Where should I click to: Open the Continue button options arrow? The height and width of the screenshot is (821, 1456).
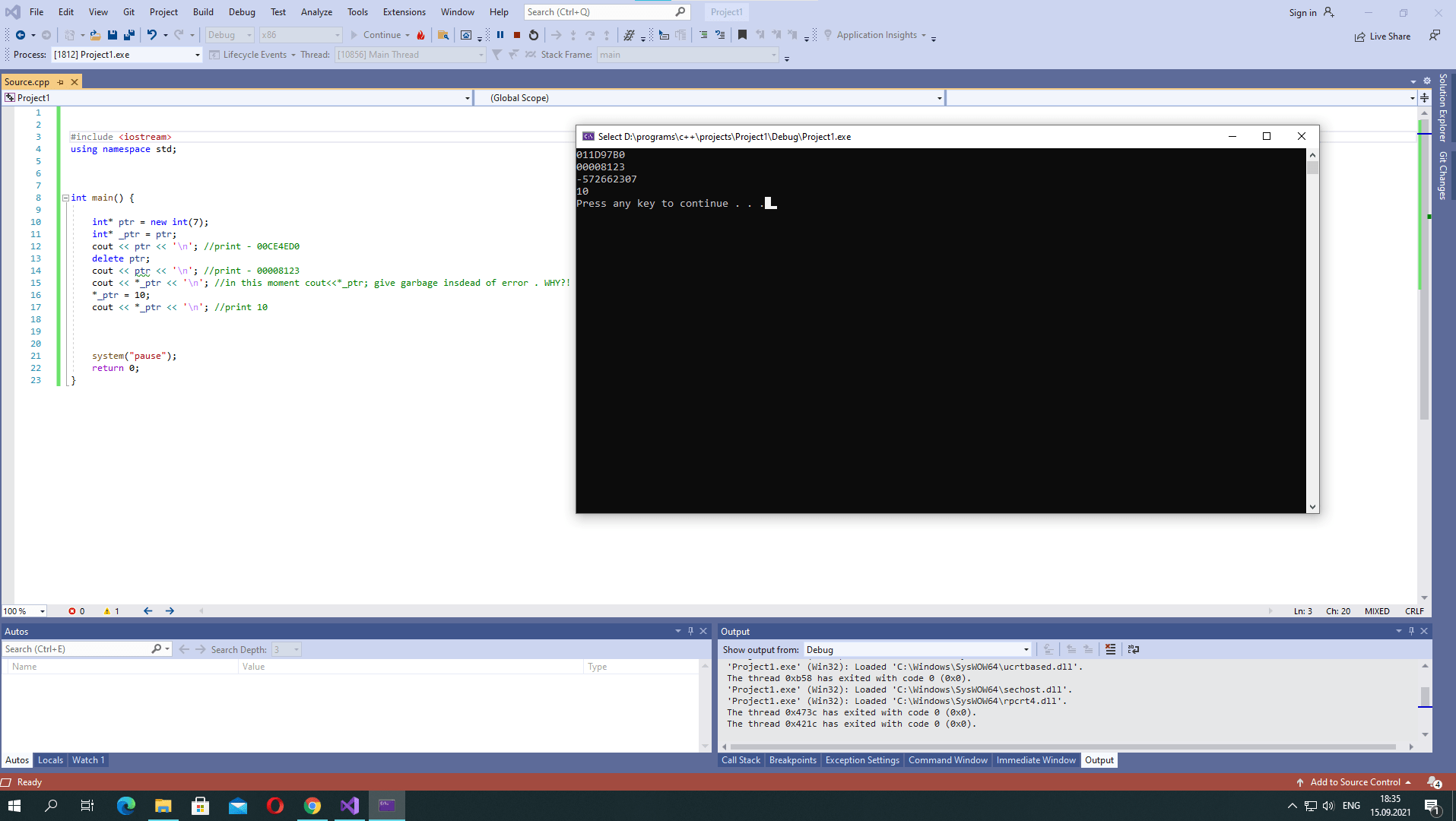pos(408,35)
